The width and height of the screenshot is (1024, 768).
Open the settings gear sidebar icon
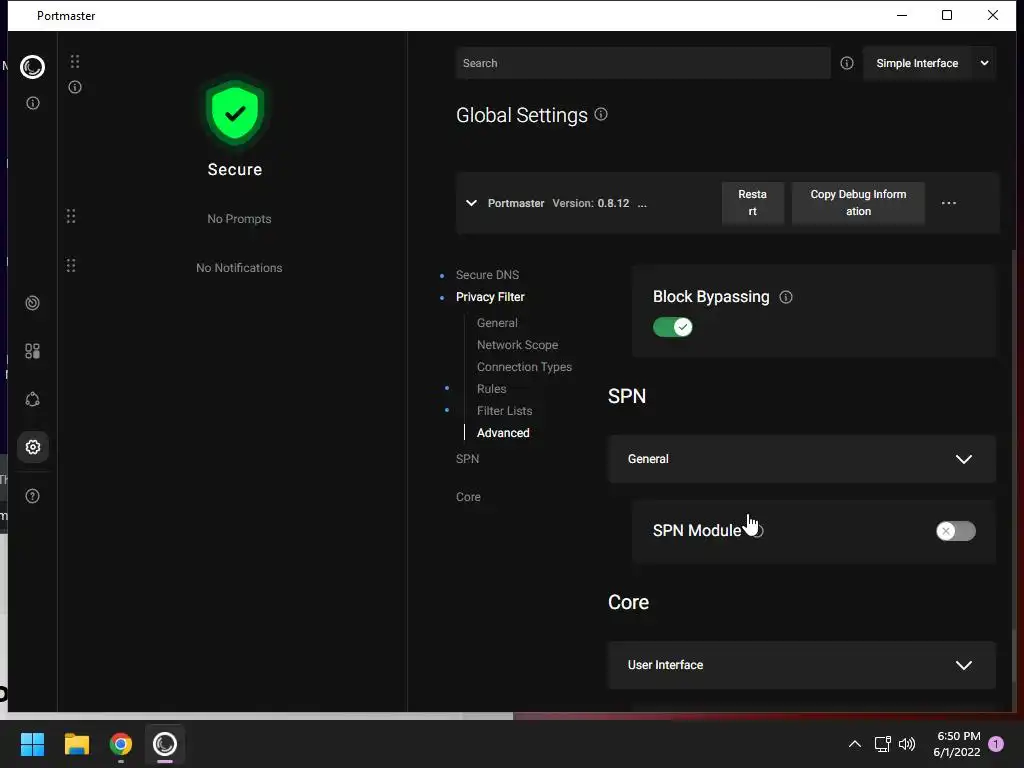33,447
